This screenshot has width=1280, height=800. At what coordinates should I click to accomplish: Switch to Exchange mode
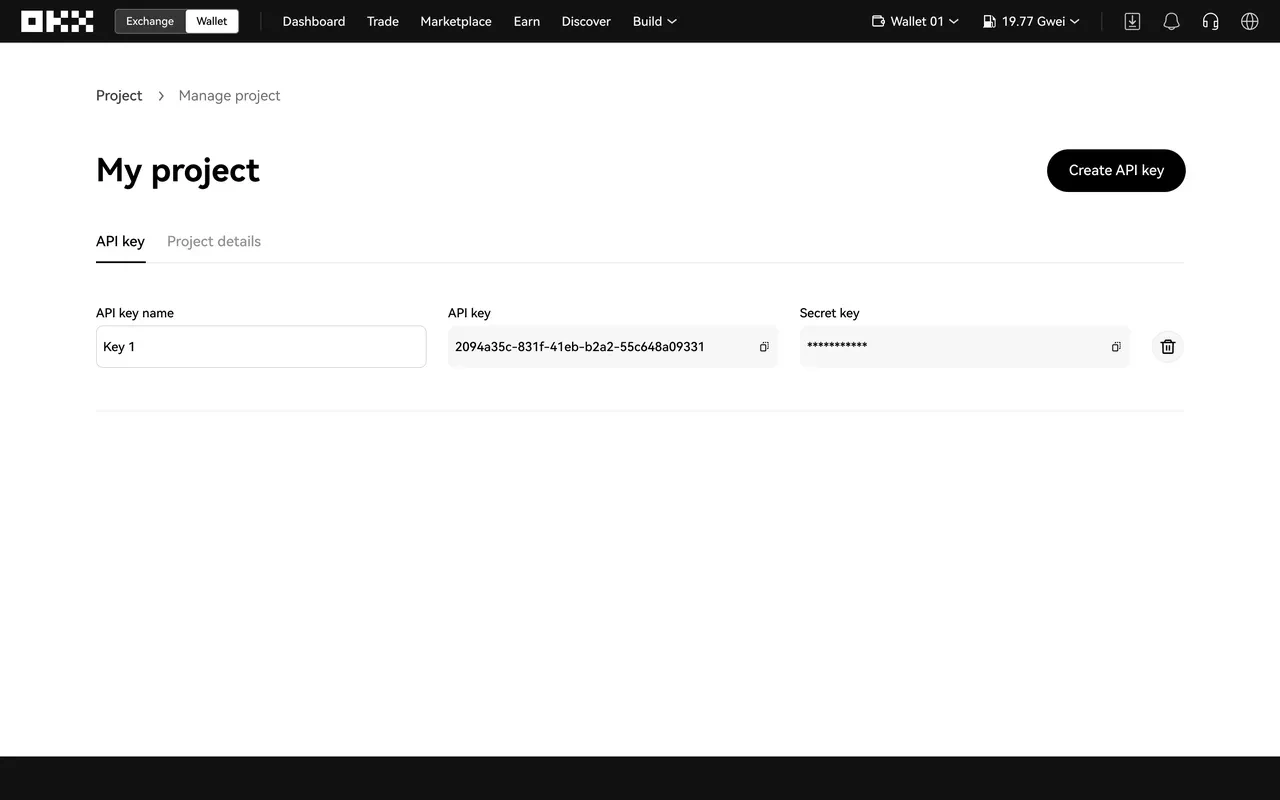pyautogui.click(x=150, y=21)
